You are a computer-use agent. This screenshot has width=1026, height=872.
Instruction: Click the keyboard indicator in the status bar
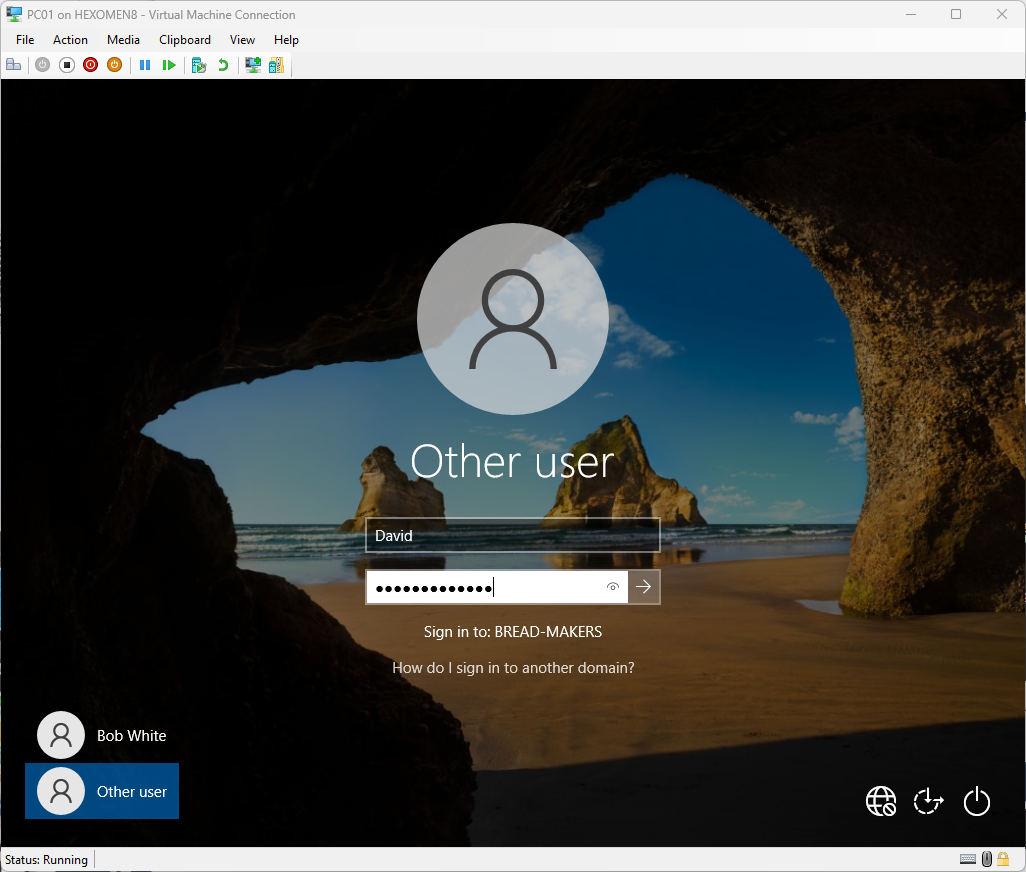(968, 859)
